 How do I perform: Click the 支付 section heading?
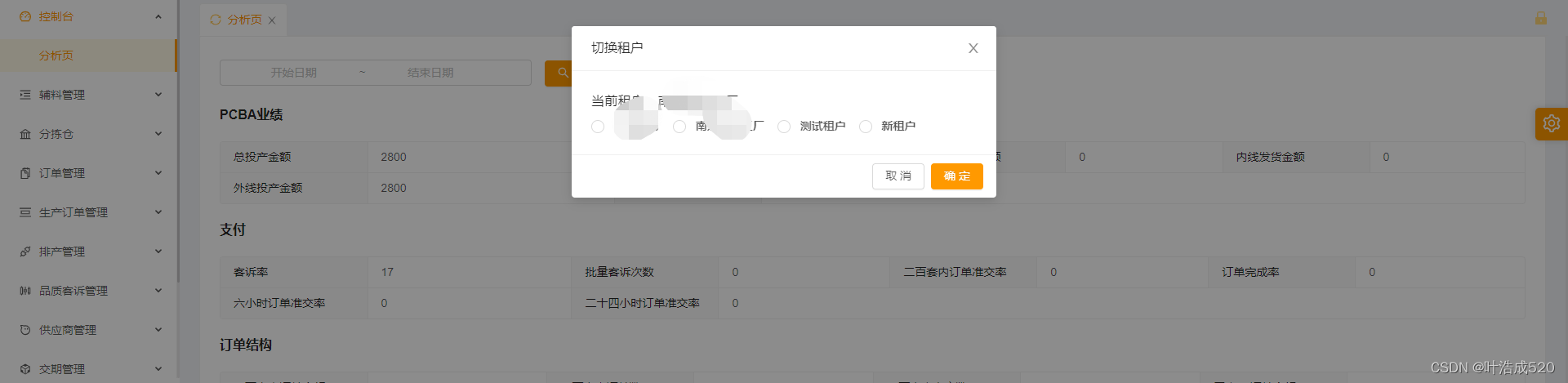233,230
